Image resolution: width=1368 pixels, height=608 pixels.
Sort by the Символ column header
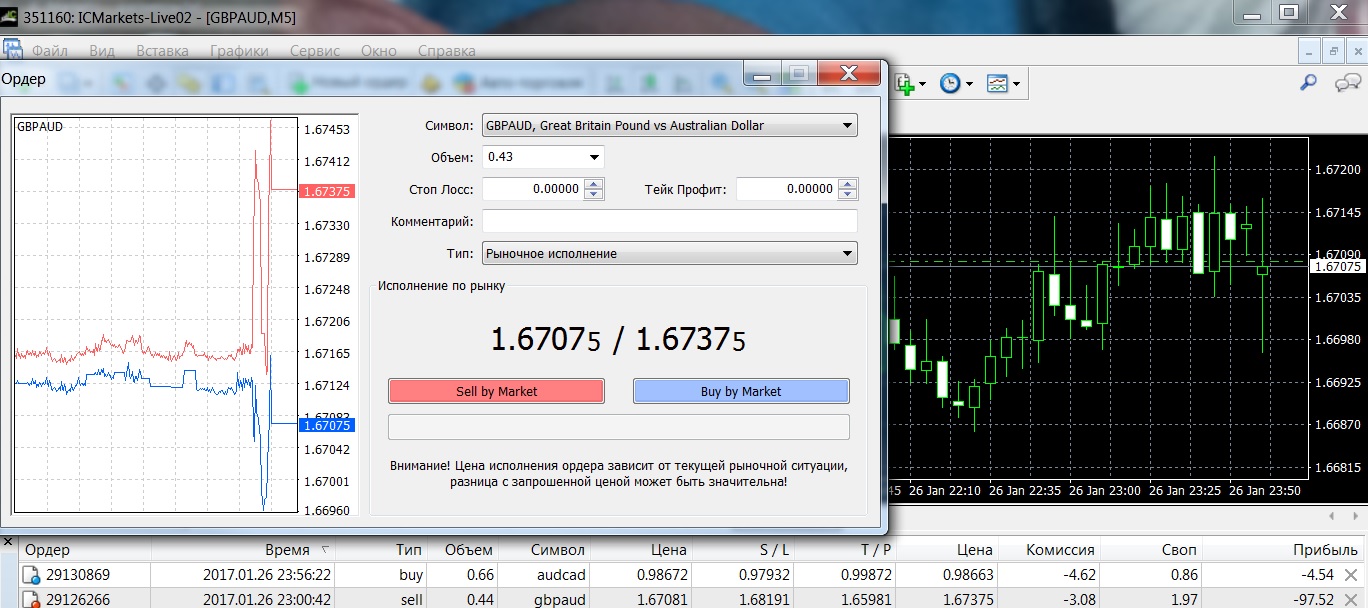[x=545, y=550]
